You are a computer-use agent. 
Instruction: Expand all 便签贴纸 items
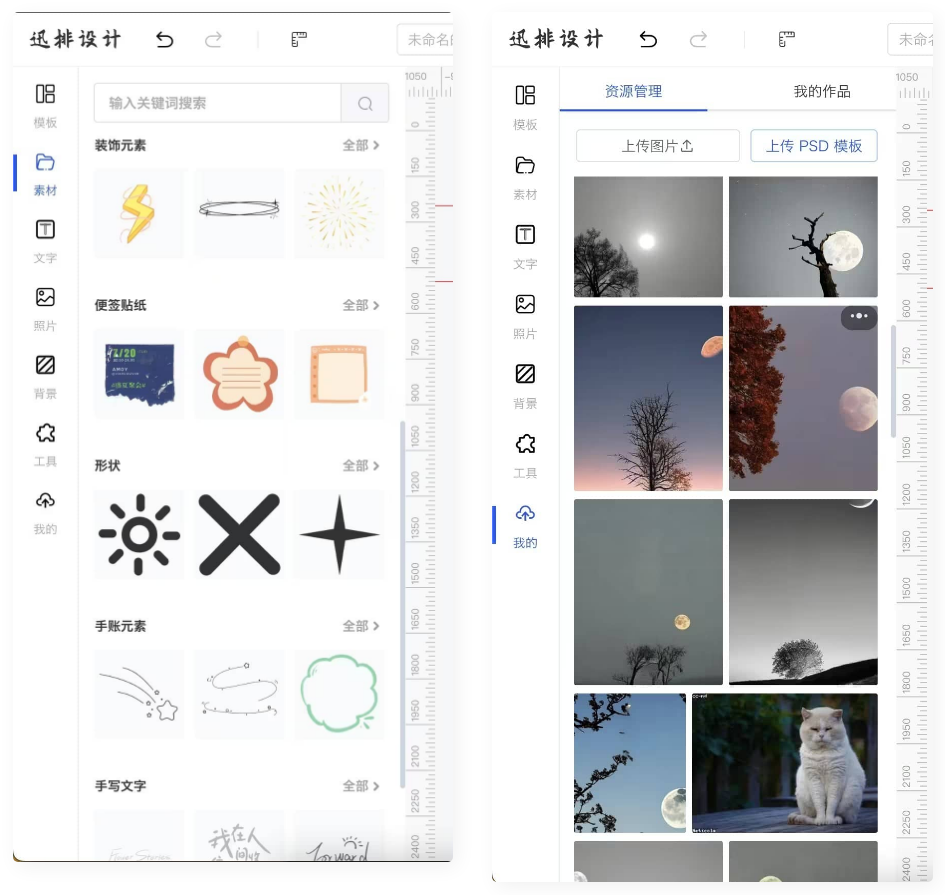361,305
